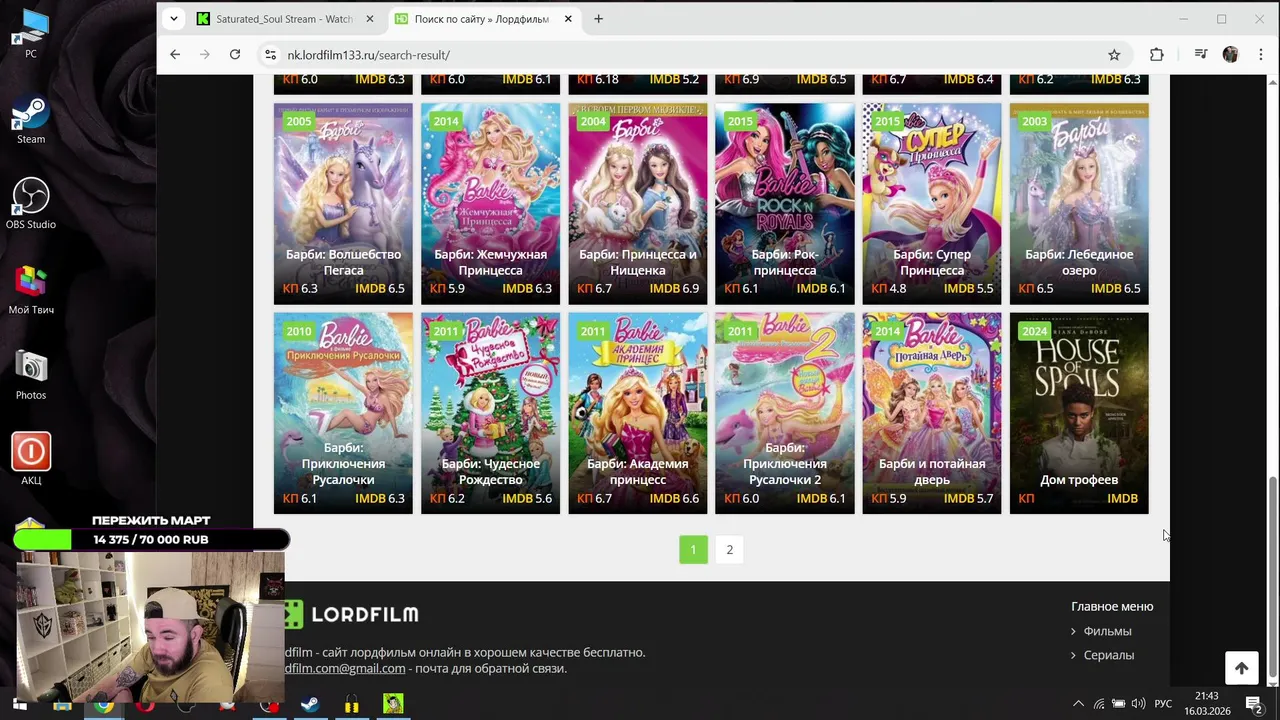Click the lordfilm gmail contact link
Viewport: 1280px width, 720px height.
coord(345,668)
